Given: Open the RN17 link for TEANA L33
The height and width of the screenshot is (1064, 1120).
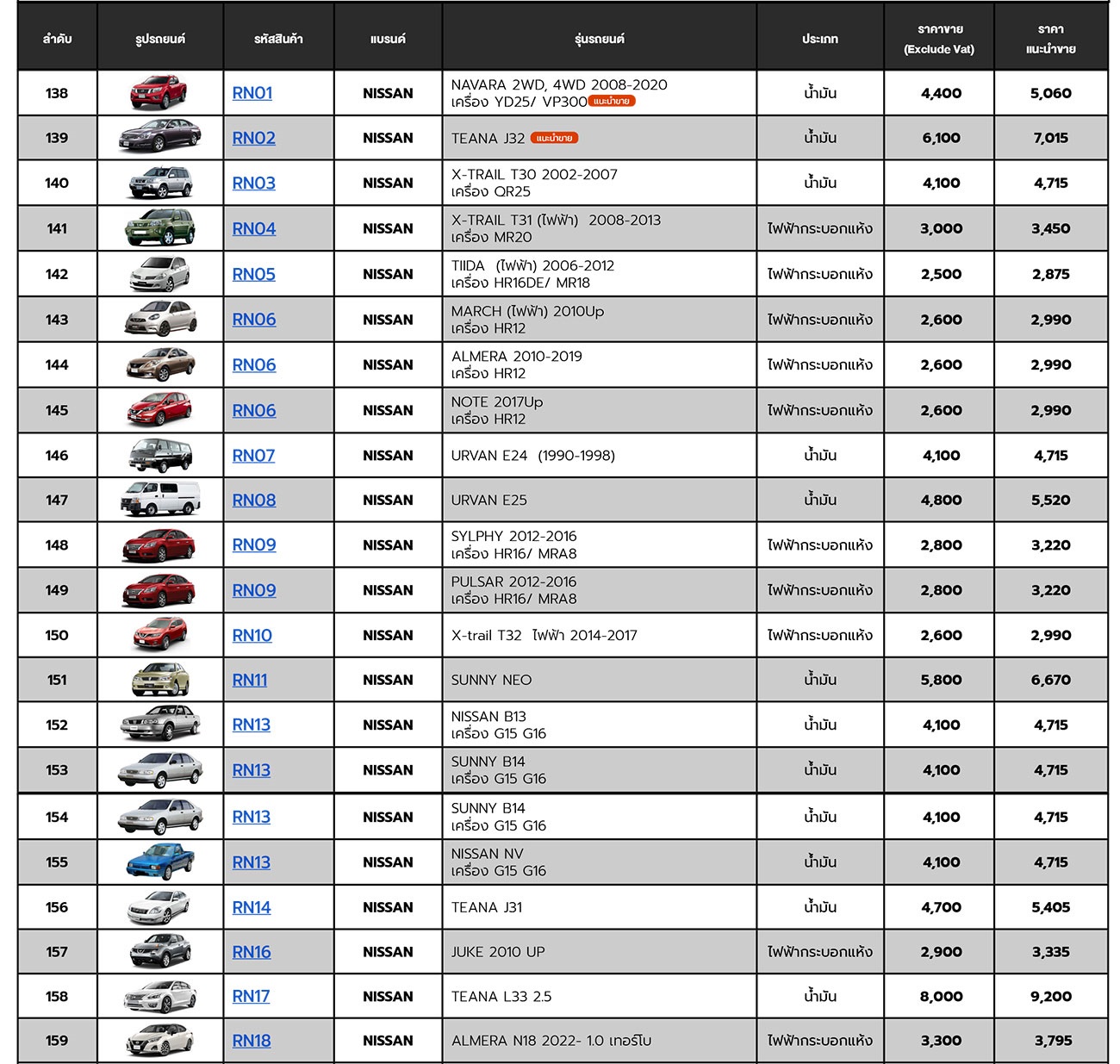Looking at the screenshot, I should pyautogui.click(x=251, y=996).
